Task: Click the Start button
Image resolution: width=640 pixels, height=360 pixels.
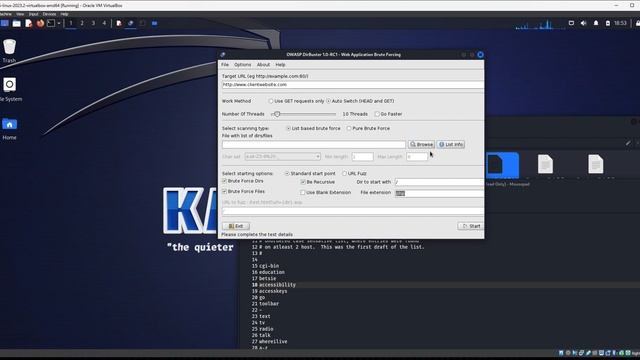Action: coord(470,226)
